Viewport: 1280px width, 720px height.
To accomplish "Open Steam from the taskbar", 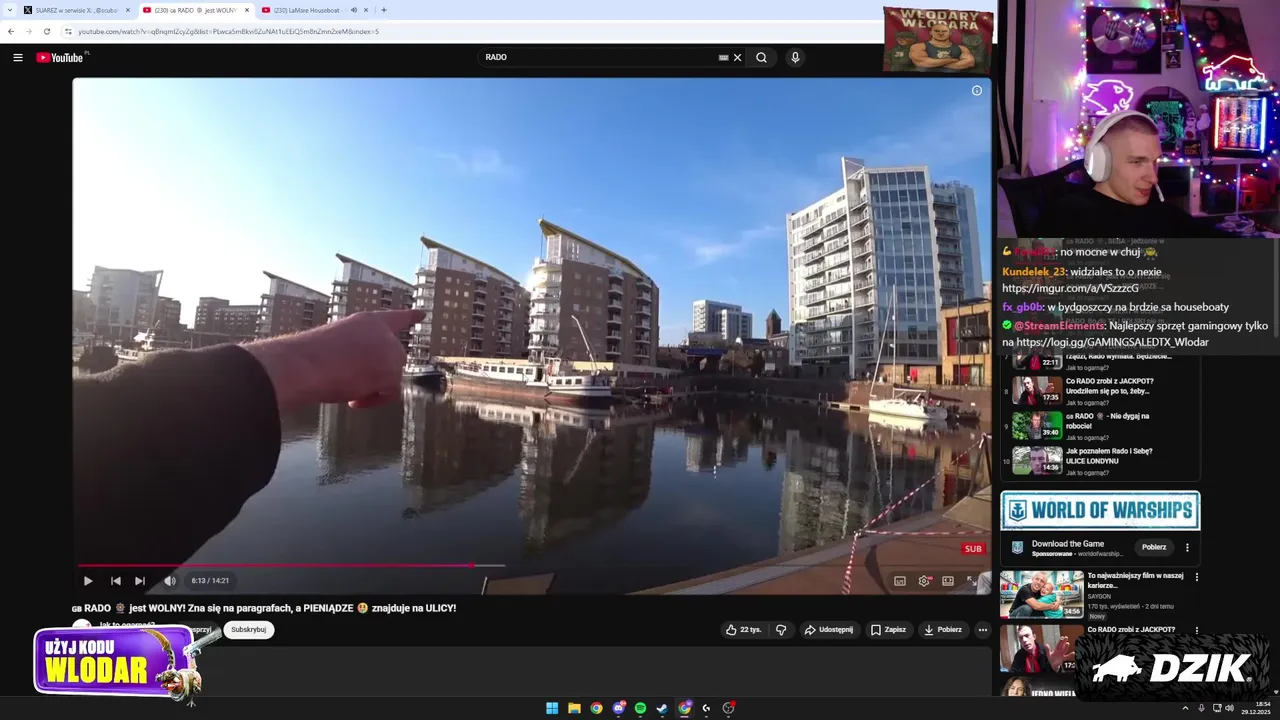I will 662,708.
